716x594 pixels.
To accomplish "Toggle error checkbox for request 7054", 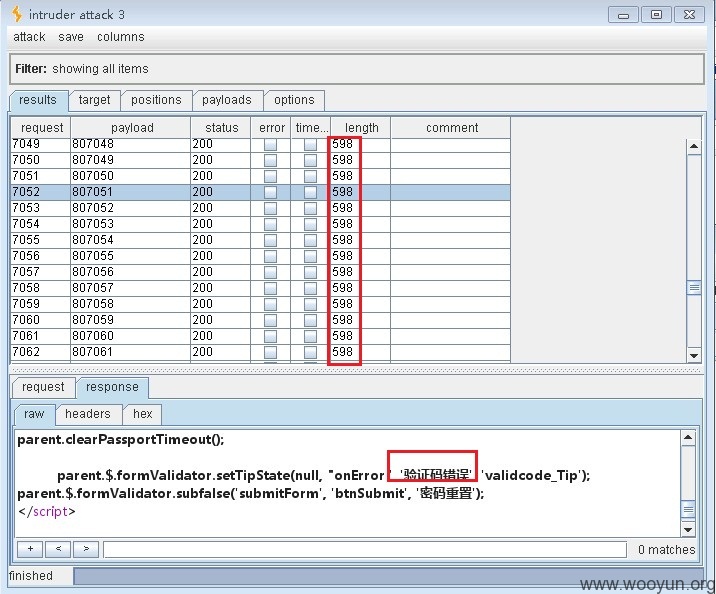I will (x=270, y=224).
